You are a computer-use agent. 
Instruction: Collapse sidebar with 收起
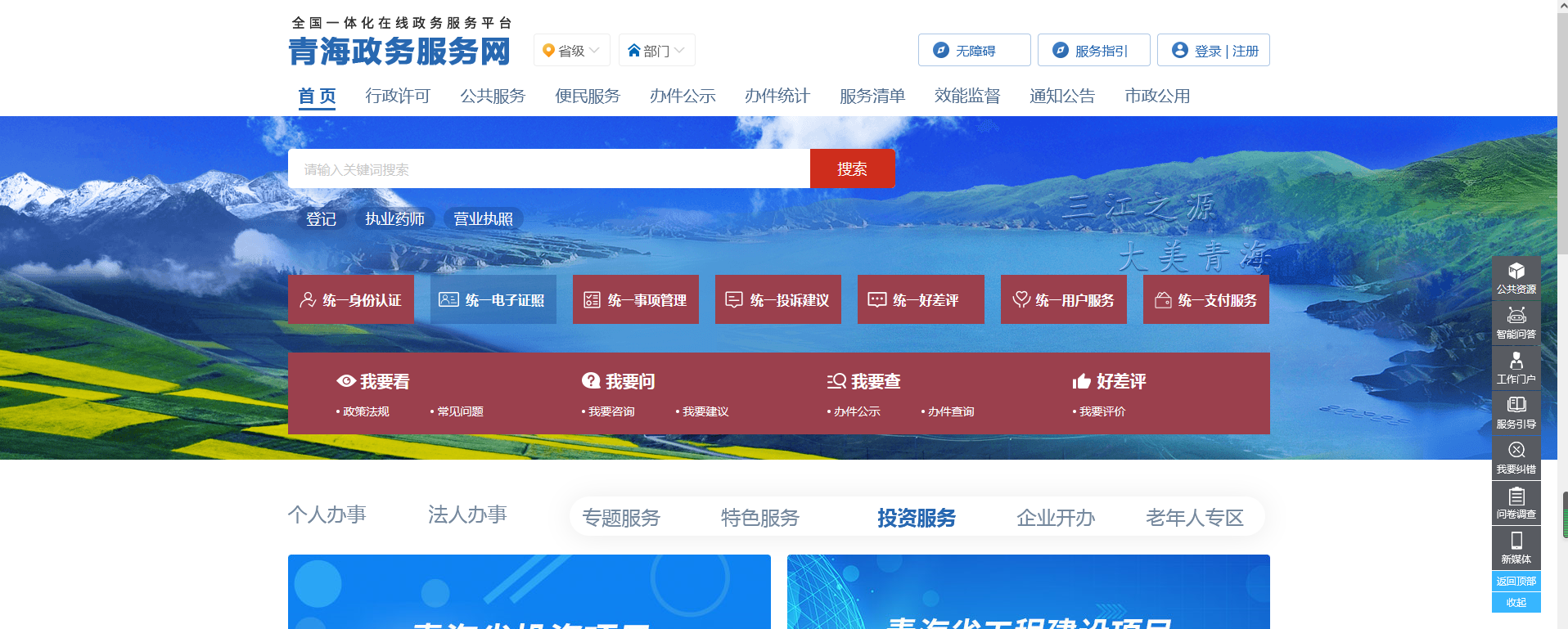click(x=1516, y=603)
